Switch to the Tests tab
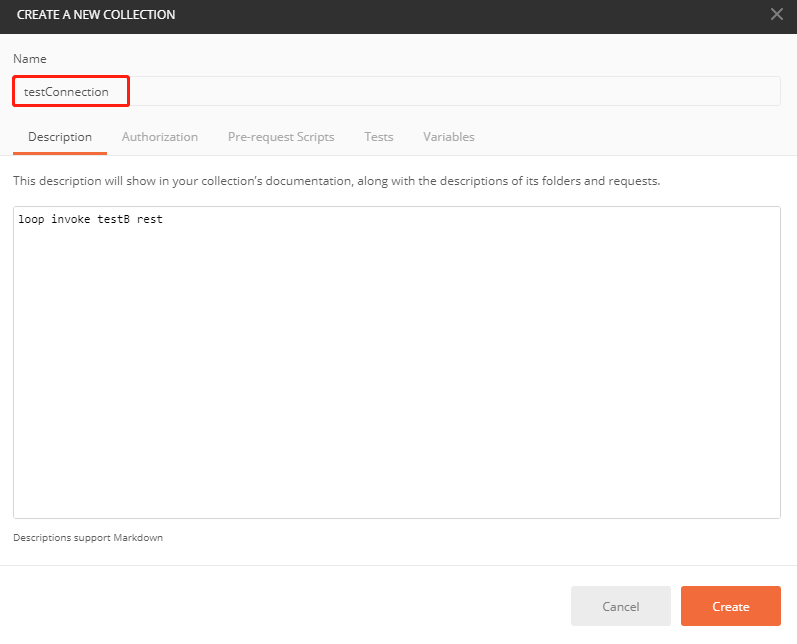The height and width of the screenshot is (644, 797). [x=379, y=137]
